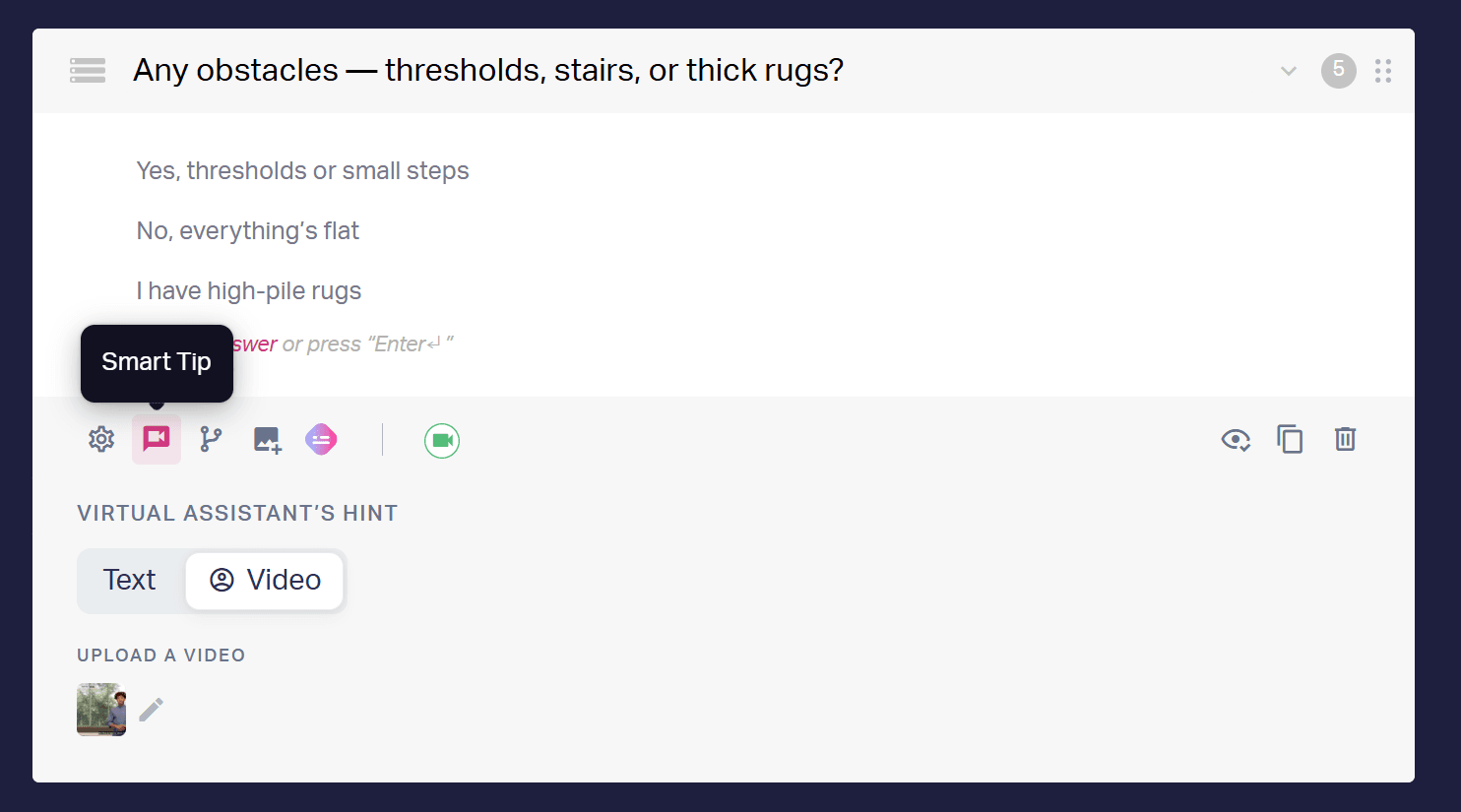Click question number 5 badge
Image resolution: width=1461 pixels, height=812 pixels.
pyautogui.click(x=1338, y=70)
